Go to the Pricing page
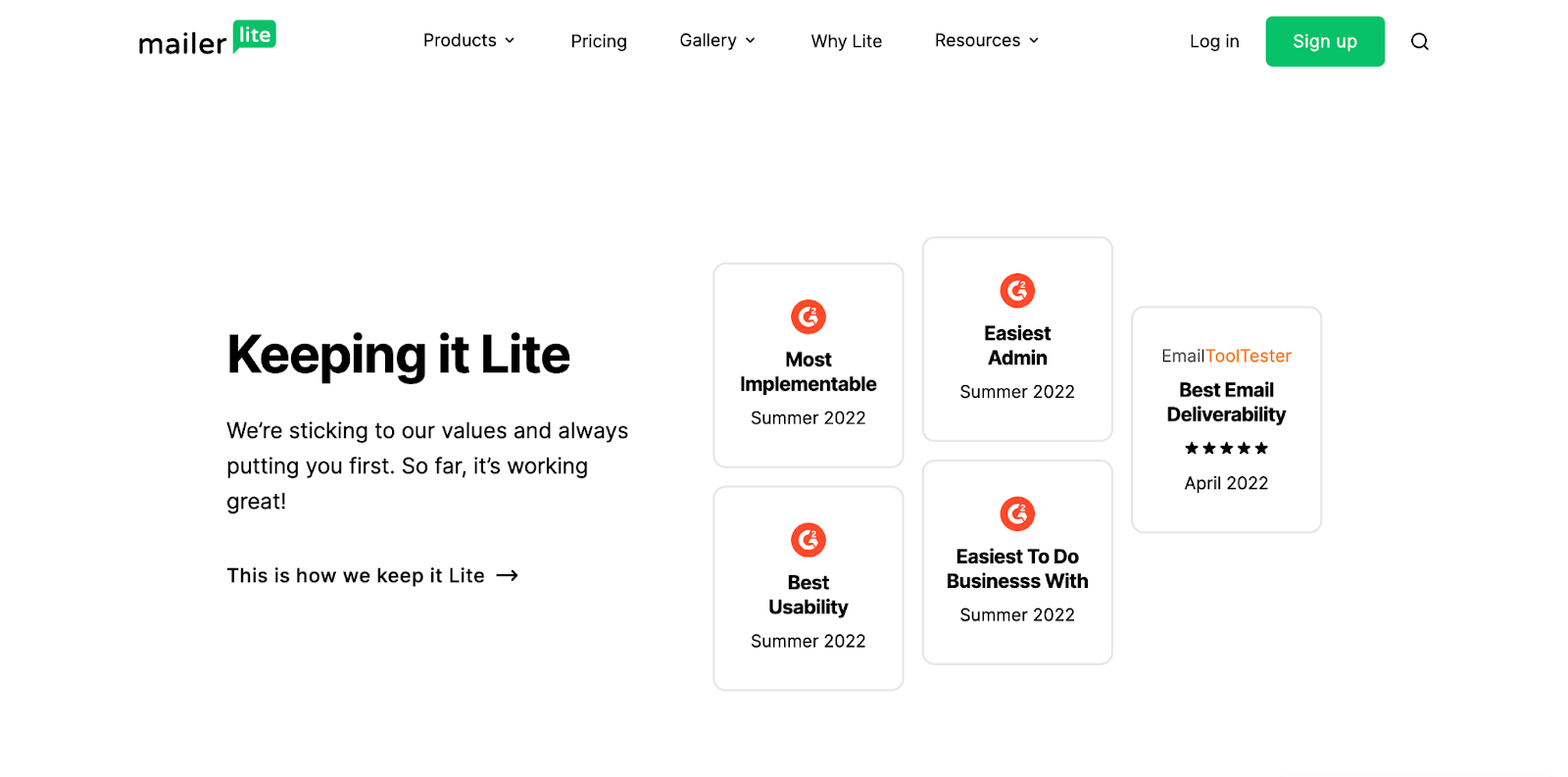 [x=598, y=41]
